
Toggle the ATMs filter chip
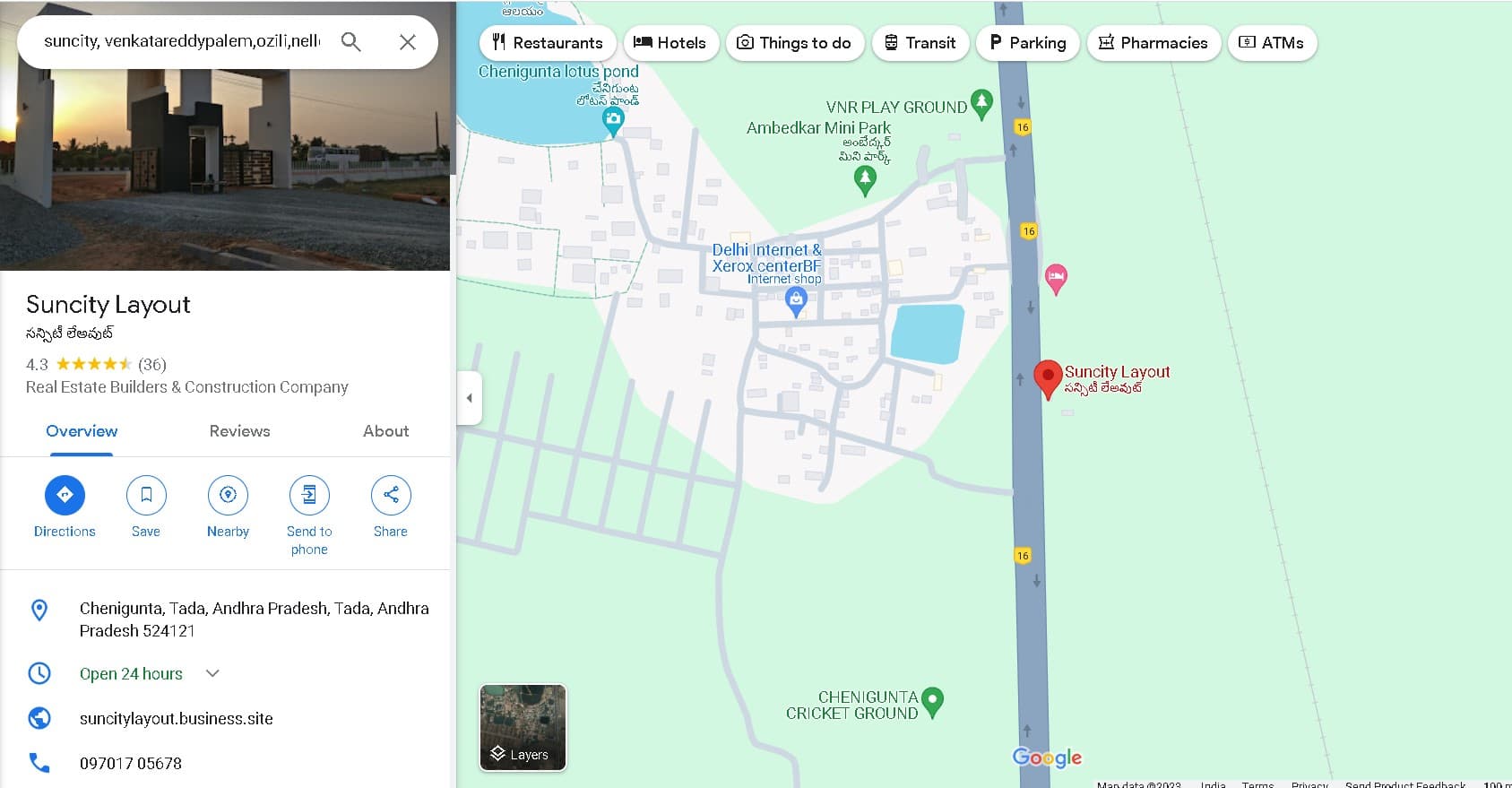[x=1272, y=43]
